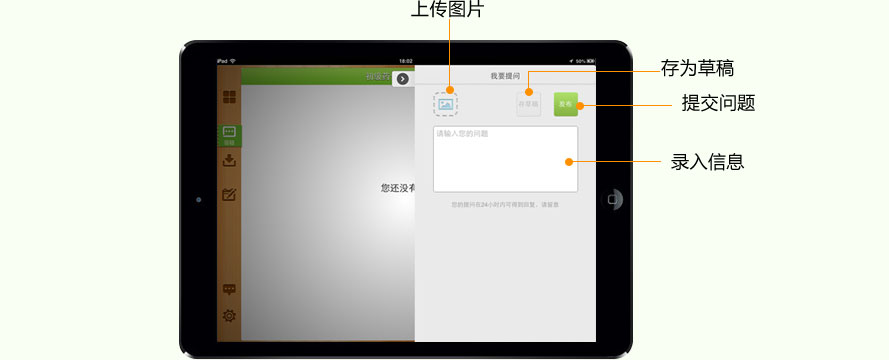Image resolution: width=889 pixels, height=360 pixels.
Task: Open the settings gear icon
Action: click(229, 316)
